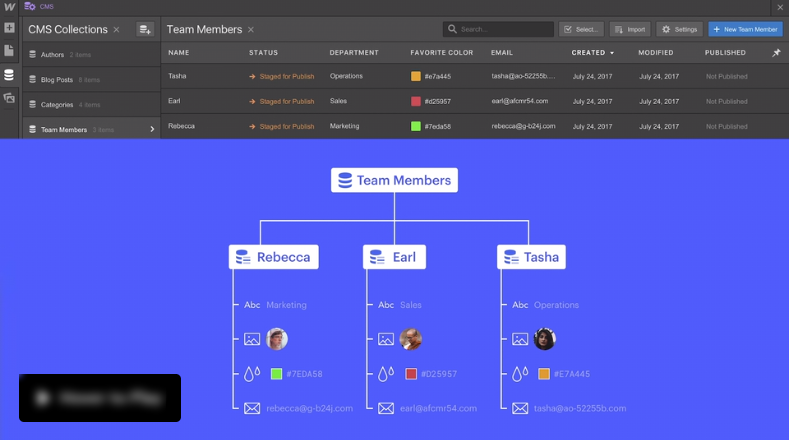This screenshot has width=790, height=440.
Task: Click the add new collection icon
Action: click(145, 30)
